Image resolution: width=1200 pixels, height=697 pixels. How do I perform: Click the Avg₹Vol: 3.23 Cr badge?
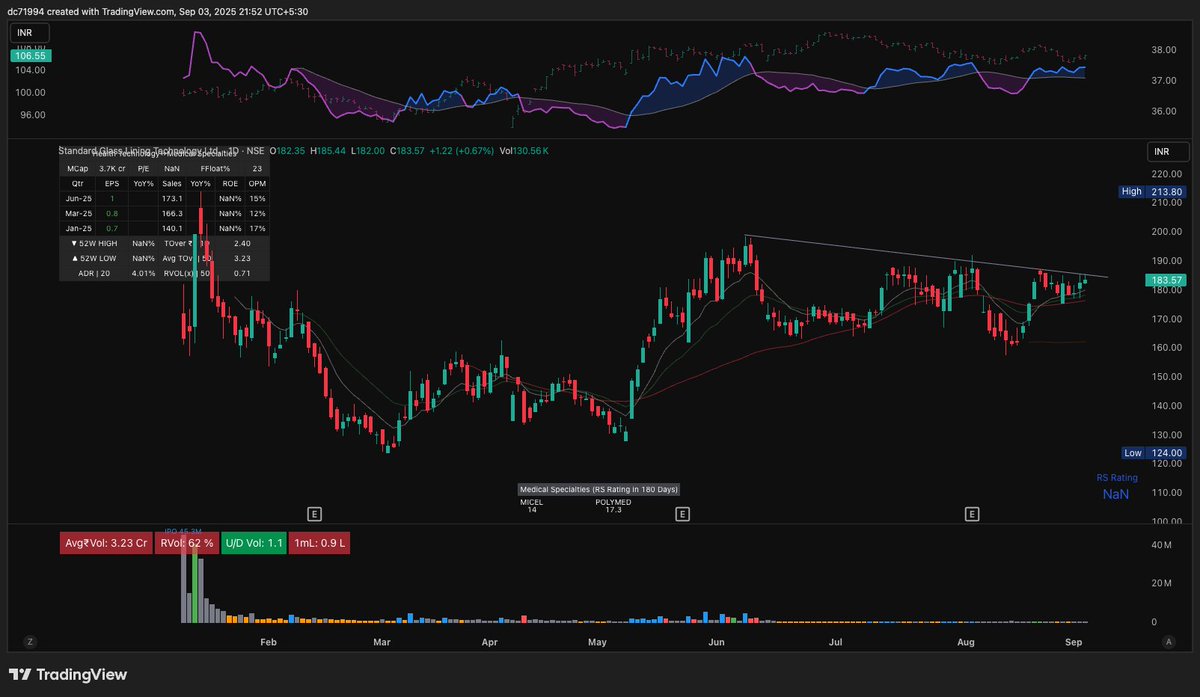point(105,542)
